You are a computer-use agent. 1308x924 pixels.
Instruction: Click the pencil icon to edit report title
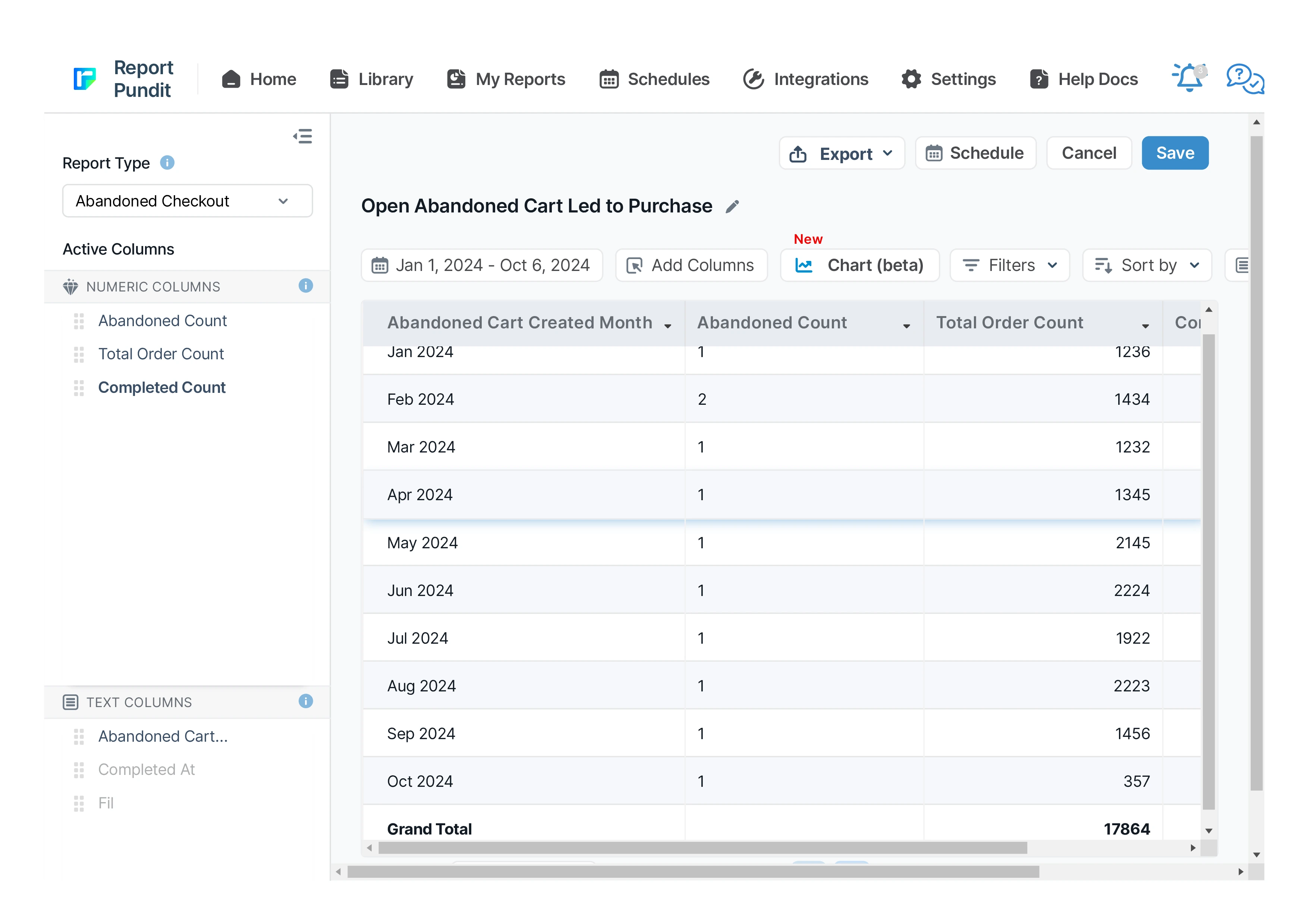coord(732,206)
